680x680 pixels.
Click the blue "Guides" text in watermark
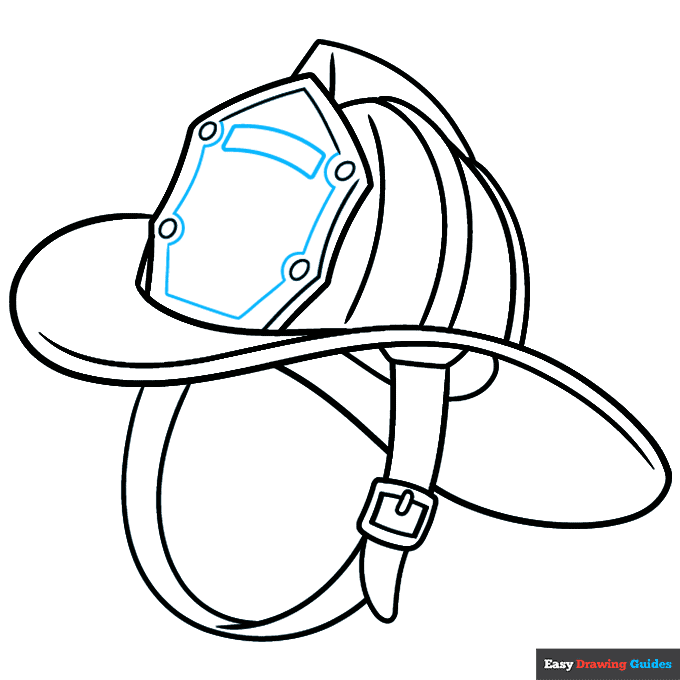[651, 664]
